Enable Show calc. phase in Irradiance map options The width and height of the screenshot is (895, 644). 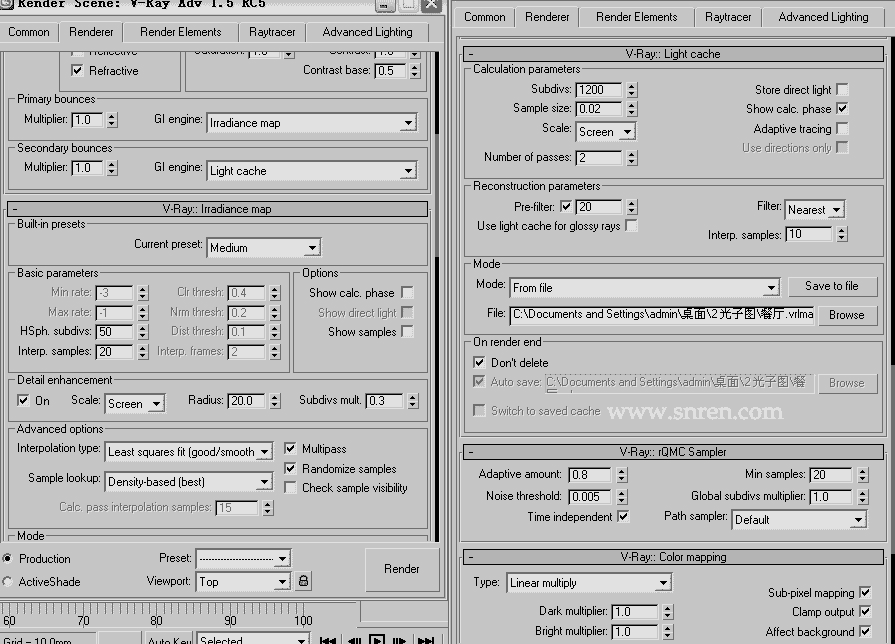[407, 293]
